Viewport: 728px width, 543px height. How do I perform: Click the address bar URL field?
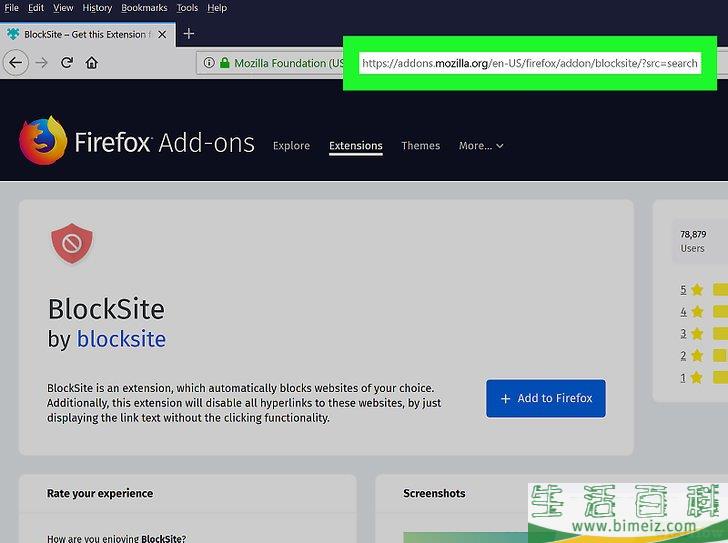(x=530, y=63)
